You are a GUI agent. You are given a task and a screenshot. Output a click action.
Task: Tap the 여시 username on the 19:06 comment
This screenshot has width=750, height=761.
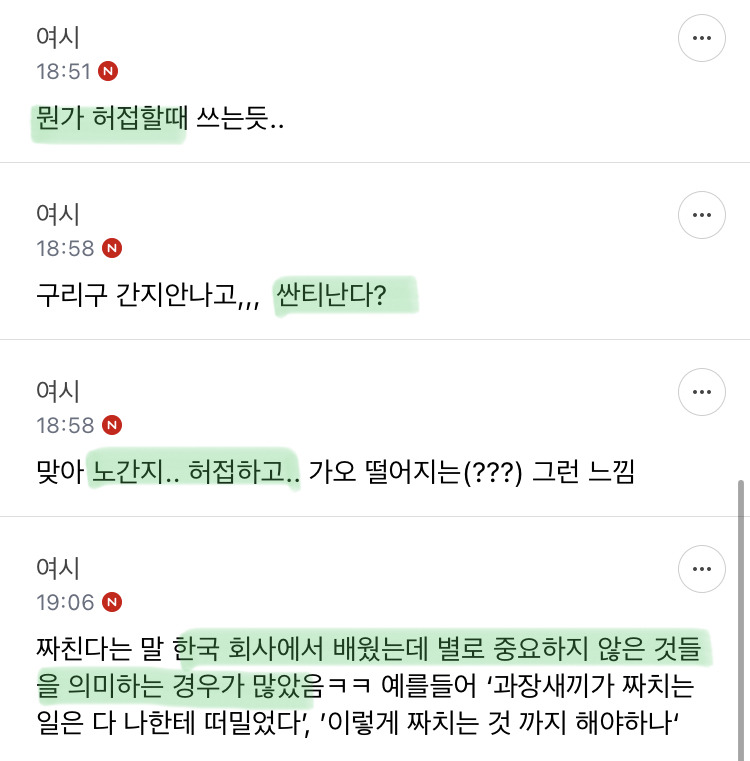click(57, 568)
